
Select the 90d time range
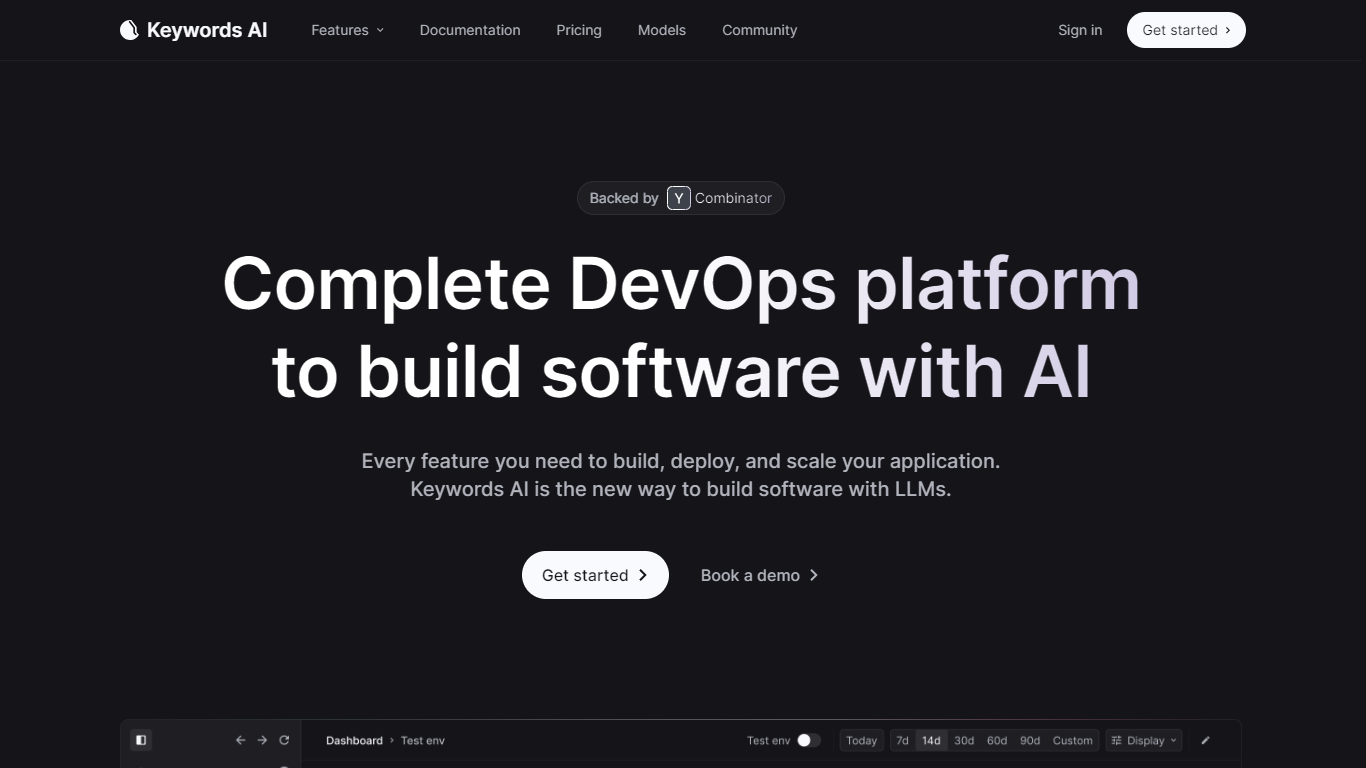[1030, 741]
